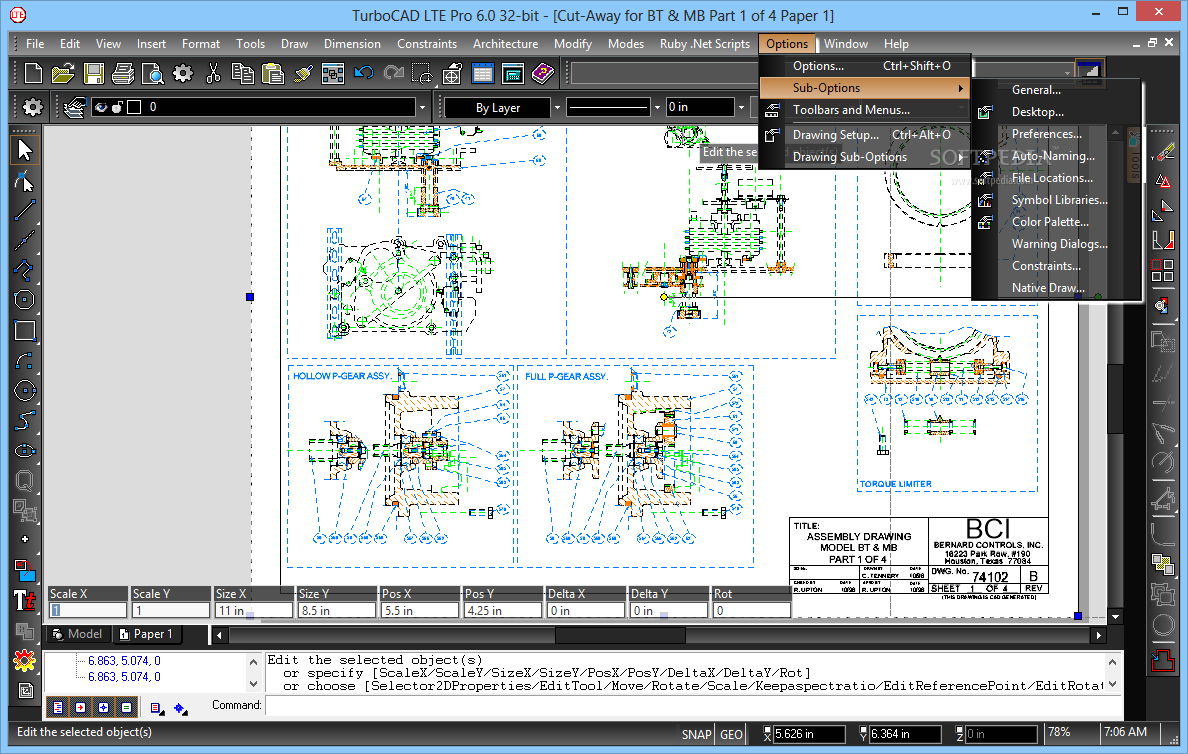Select the Circle tool in left toolbar
The width and height of the screenshot is (1188, 754).
pos(24,300)
